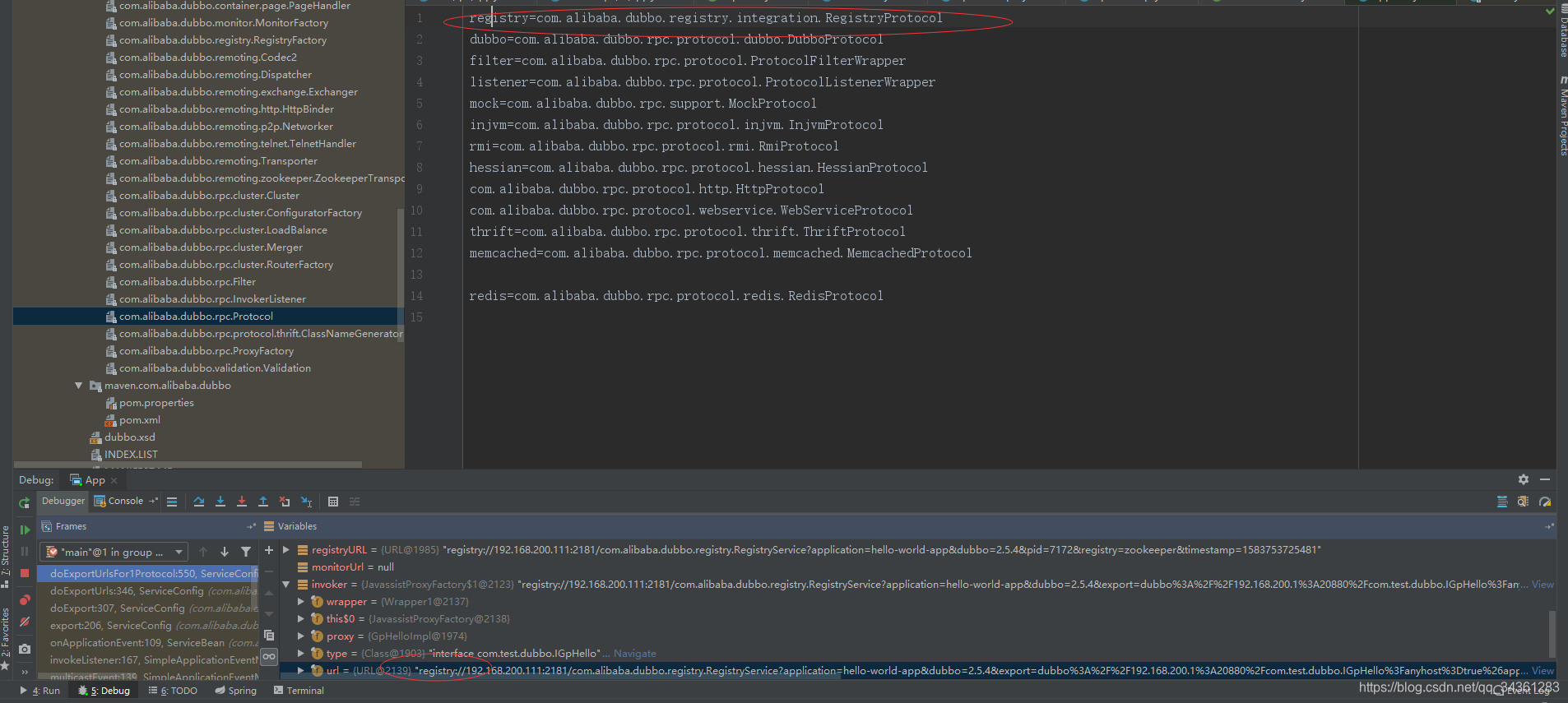Expand the proxy field
The height and width of the screenshot is (703, 1568).
click(301, 636)
